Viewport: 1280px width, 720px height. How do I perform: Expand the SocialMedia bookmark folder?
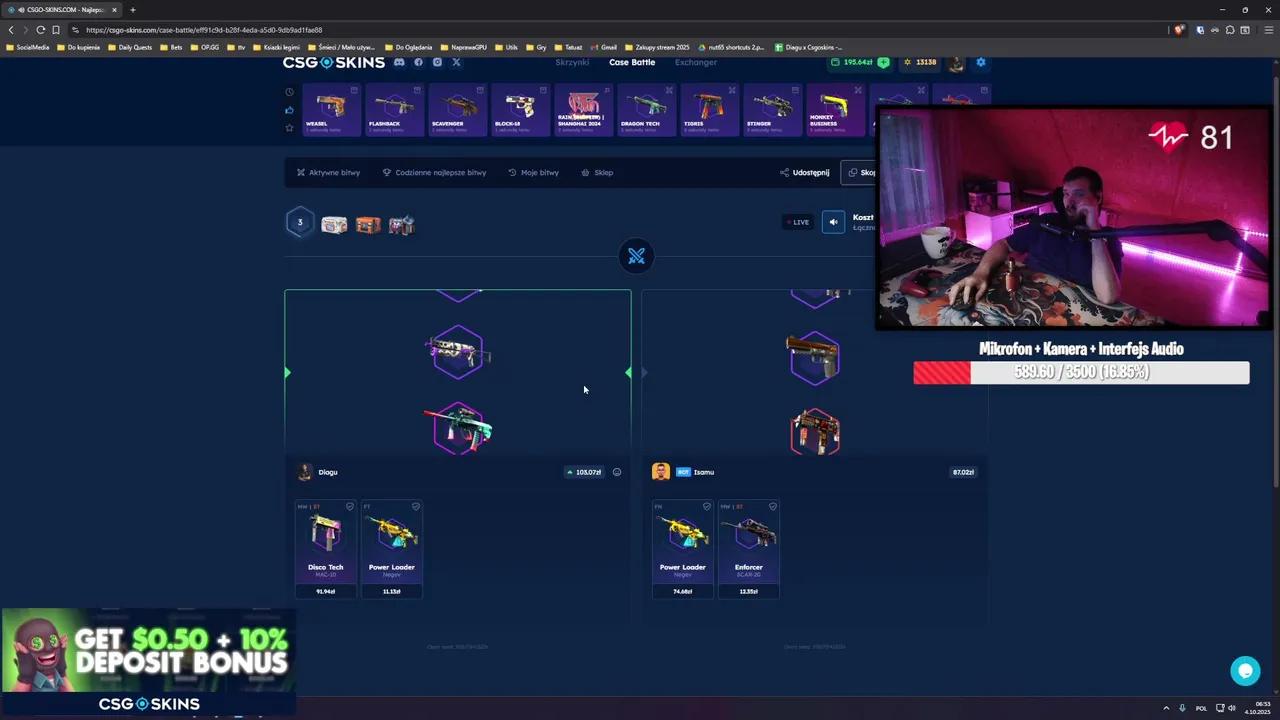point(27,47)
